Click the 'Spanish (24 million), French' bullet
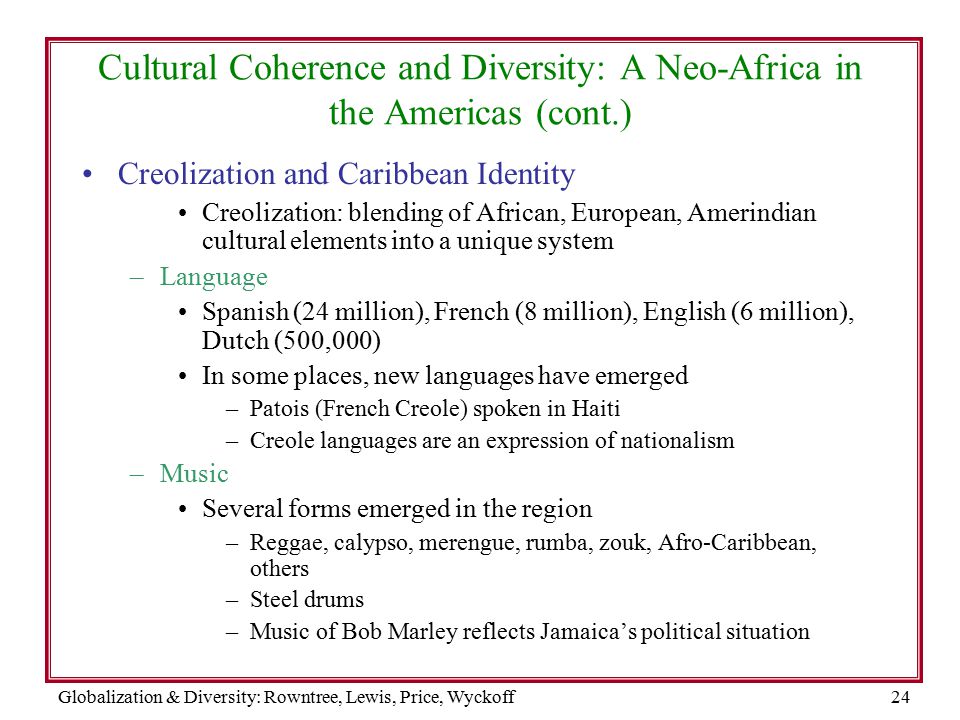 tap(528, 326)
